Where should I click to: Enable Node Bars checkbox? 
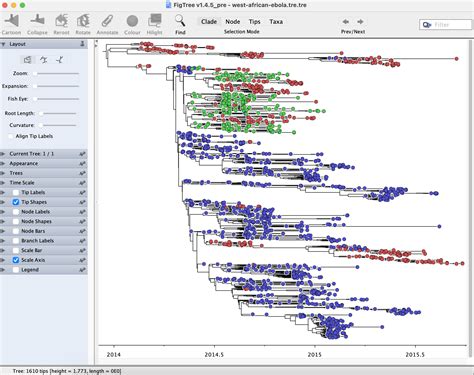tap(16, 231)
